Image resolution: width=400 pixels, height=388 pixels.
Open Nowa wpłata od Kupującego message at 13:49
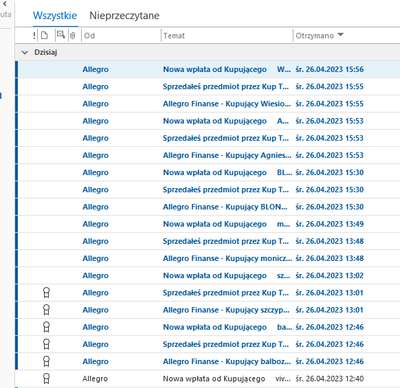pyautogui.click(x=208, y=224)
